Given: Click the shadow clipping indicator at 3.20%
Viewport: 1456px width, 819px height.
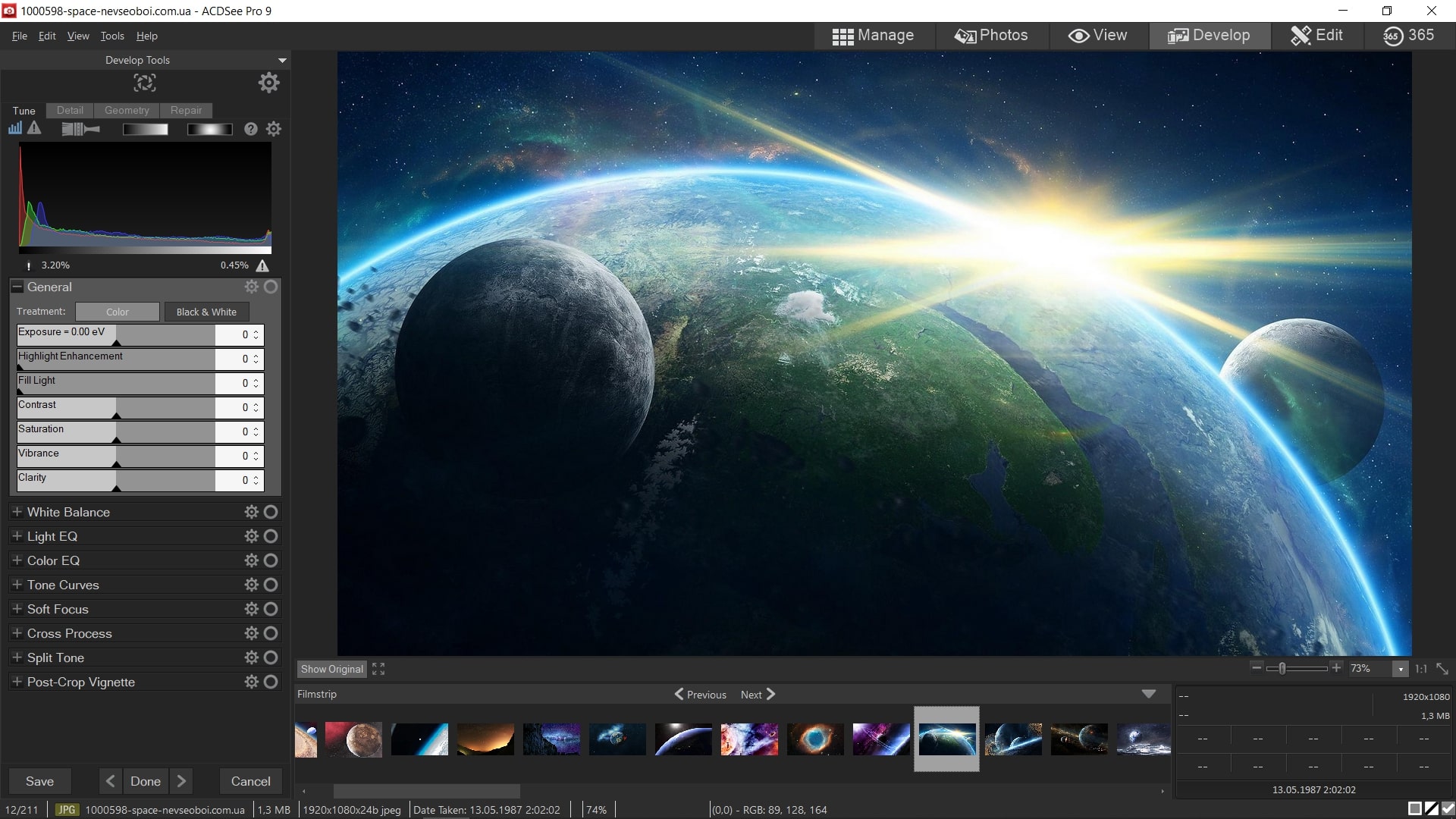Looking at the screenshot, I should coord(30,265).
